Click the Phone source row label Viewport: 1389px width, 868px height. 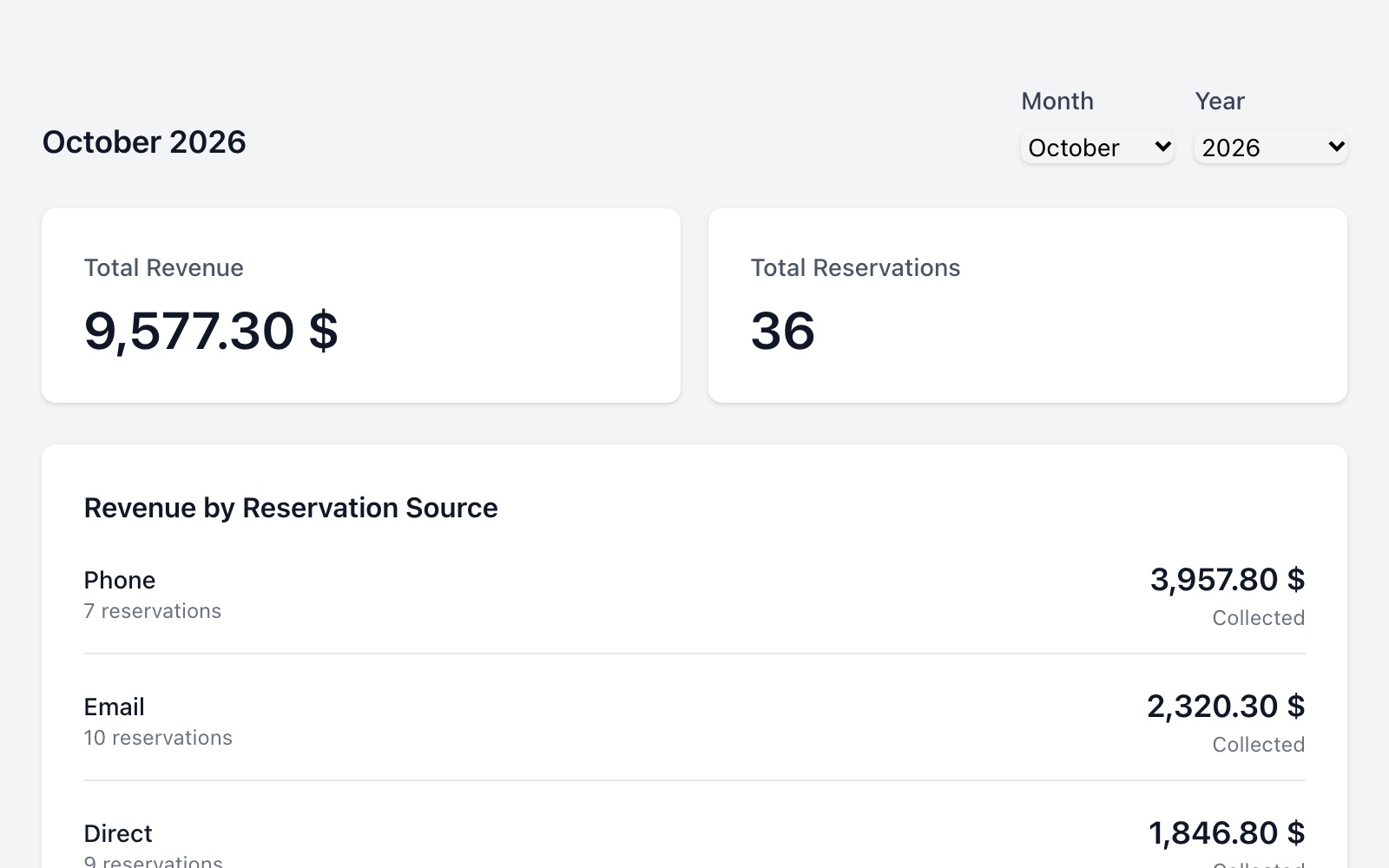(x=120, y=580)
